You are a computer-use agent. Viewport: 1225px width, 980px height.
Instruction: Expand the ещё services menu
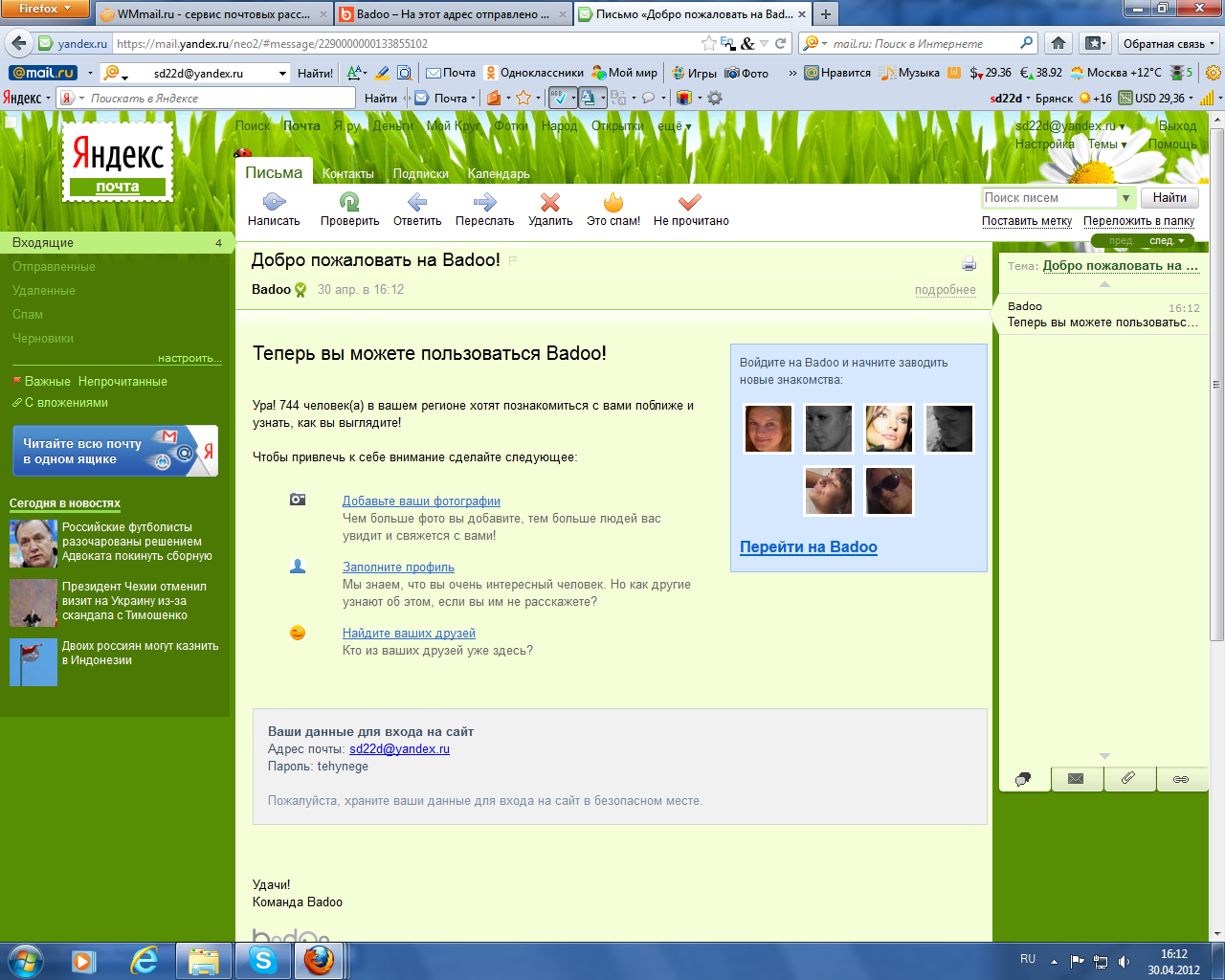coord(674,126)
